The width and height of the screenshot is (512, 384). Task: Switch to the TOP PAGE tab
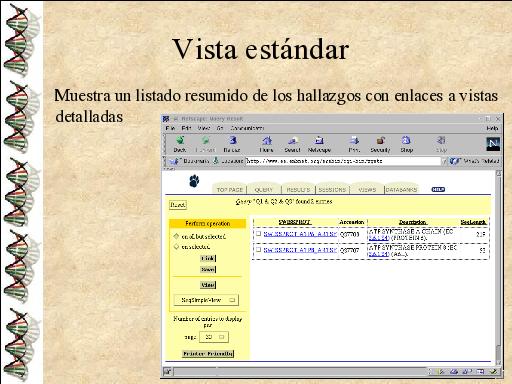coord(230,189)
